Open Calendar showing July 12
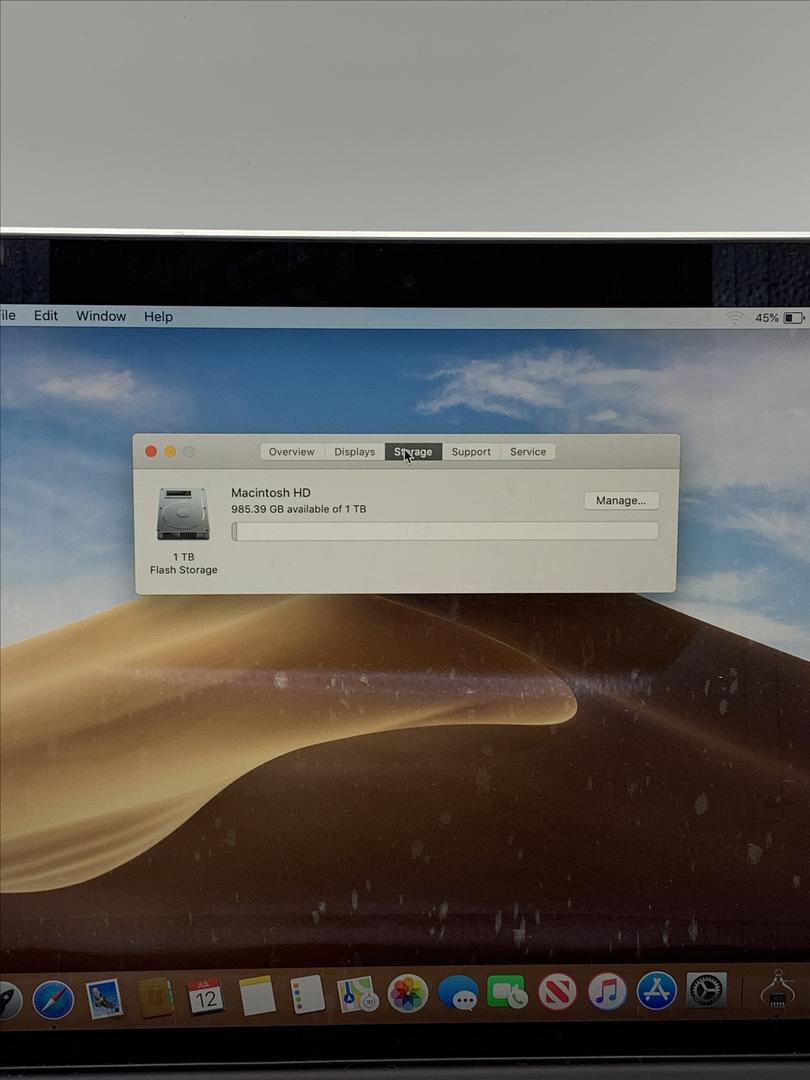Viewport: 810px width, 1080px height. (x=205, y=997)
